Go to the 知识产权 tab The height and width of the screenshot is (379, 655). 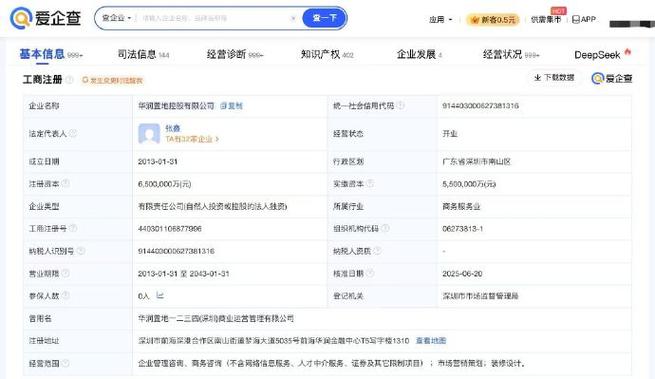327,54
